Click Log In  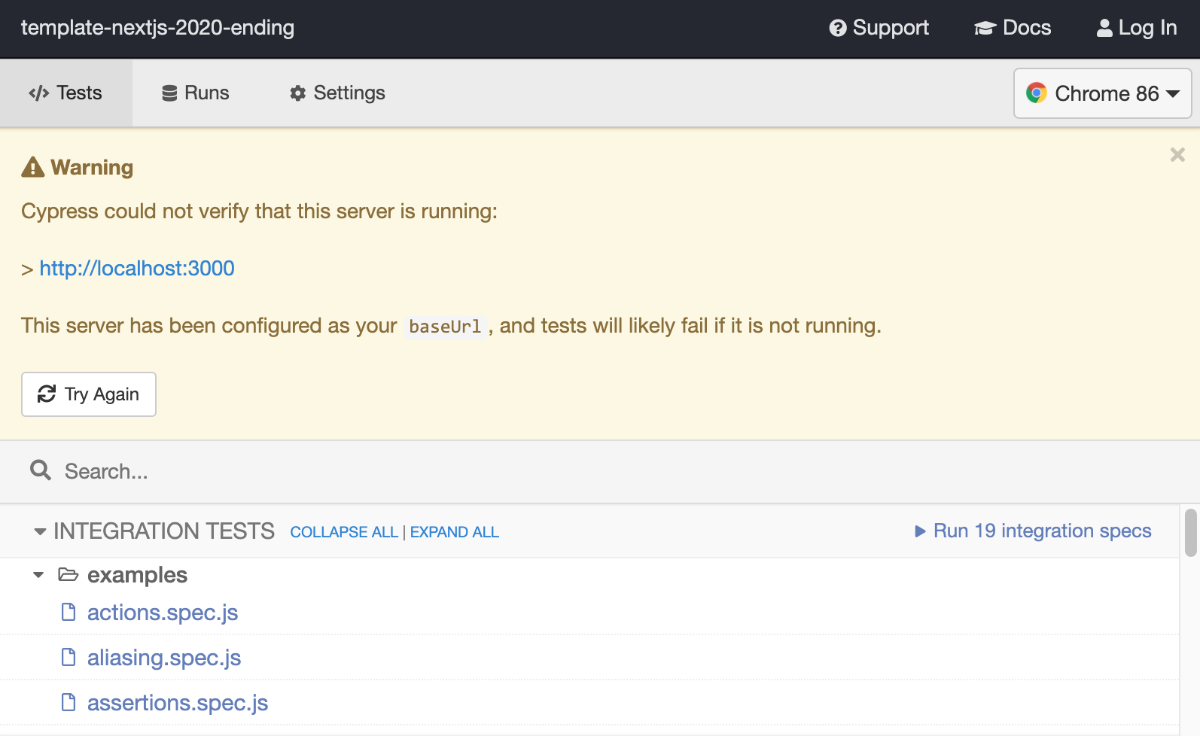click(1137, 28)
